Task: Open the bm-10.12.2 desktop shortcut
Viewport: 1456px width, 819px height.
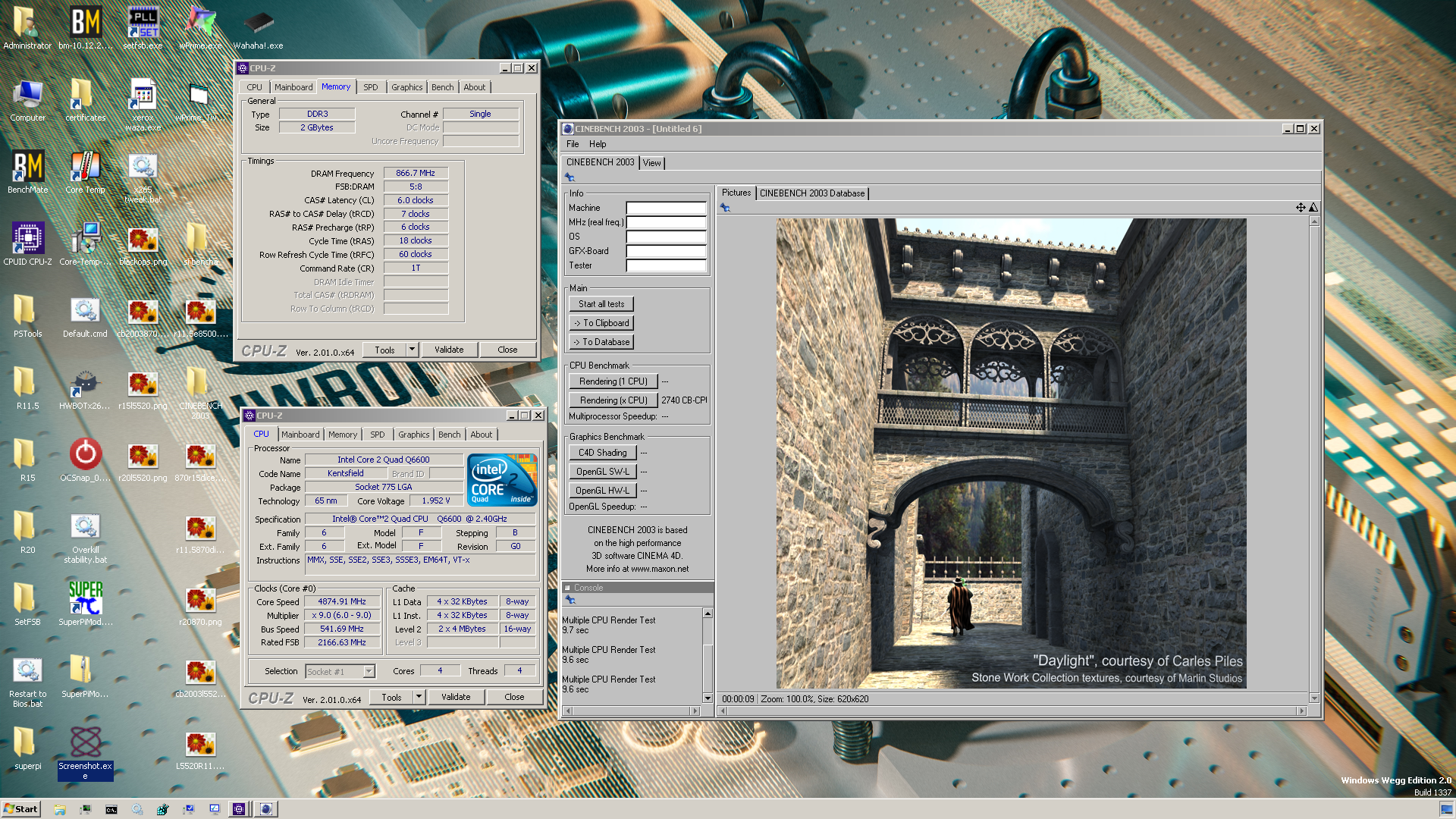Action: point(86,27)
